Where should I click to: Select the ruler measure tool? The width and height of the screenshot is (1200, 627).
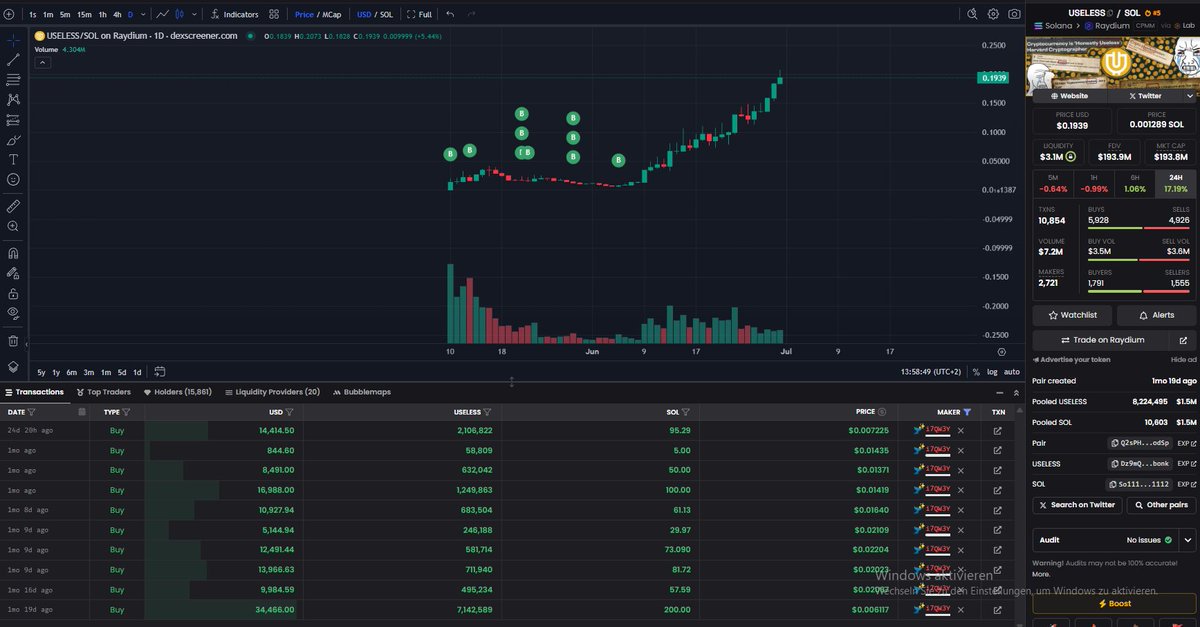pyautogui.click(x=13, y=206)
